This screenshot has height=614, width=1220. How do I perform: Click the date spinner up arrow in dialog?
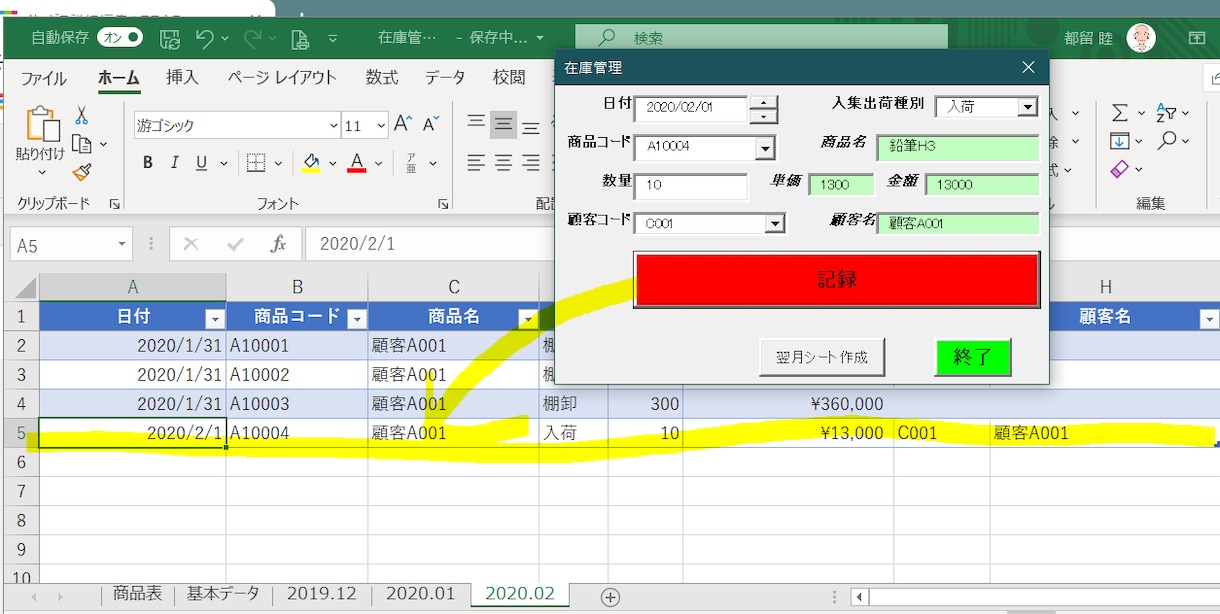(x=763, y=101)
